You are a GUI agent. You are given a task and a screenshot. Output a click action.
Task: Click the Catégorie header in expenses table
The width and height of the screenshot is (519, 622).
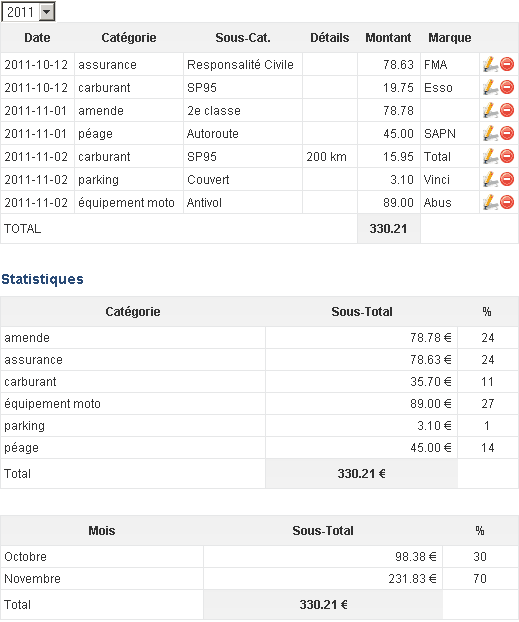click(x=129, y=38)
